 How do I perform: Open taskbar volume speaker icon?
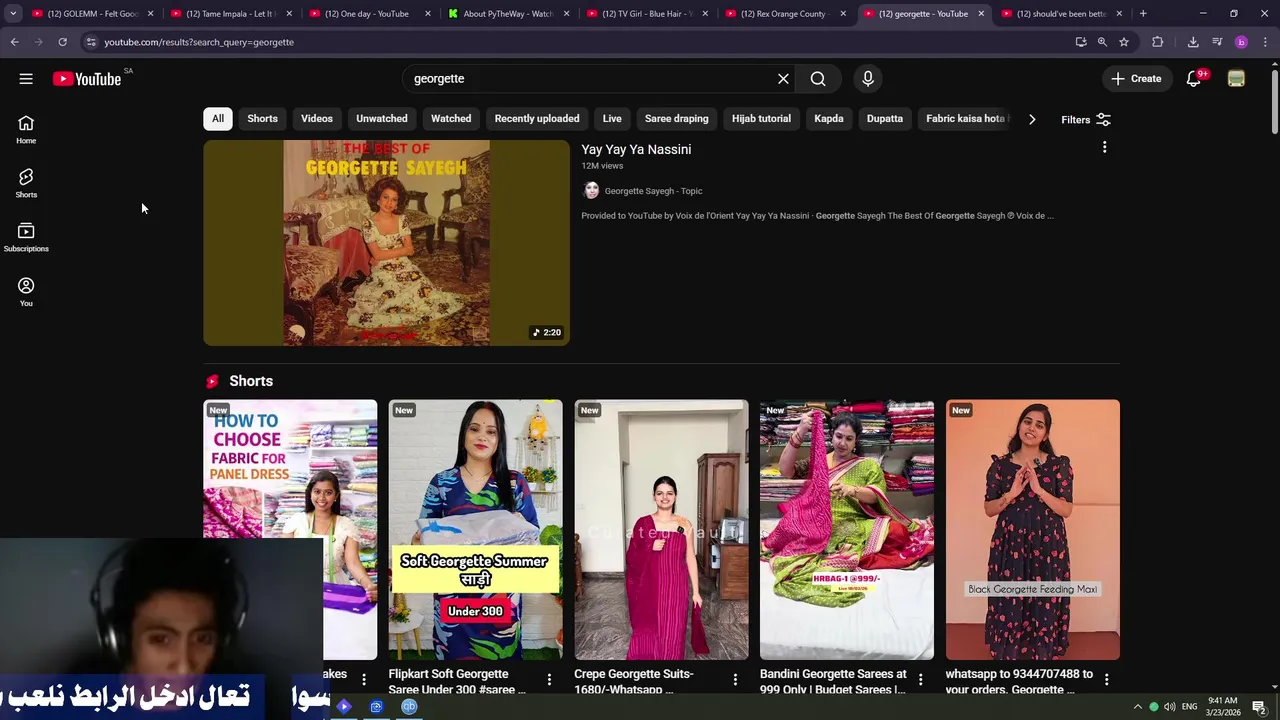click(1169, 707)
